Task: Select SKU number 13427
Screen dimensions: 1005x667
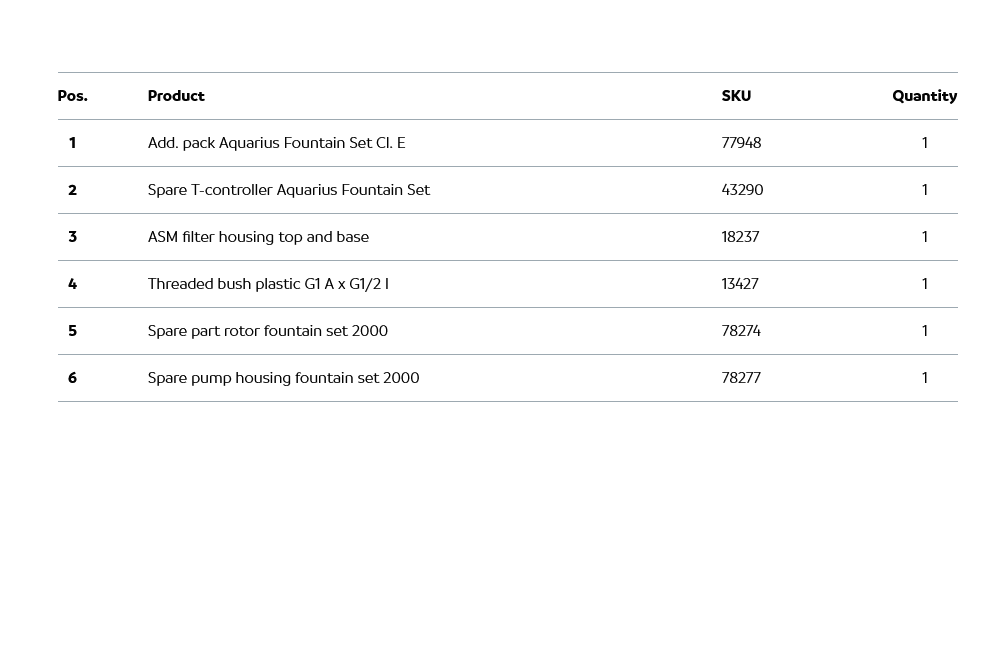Action: [740, 284]
